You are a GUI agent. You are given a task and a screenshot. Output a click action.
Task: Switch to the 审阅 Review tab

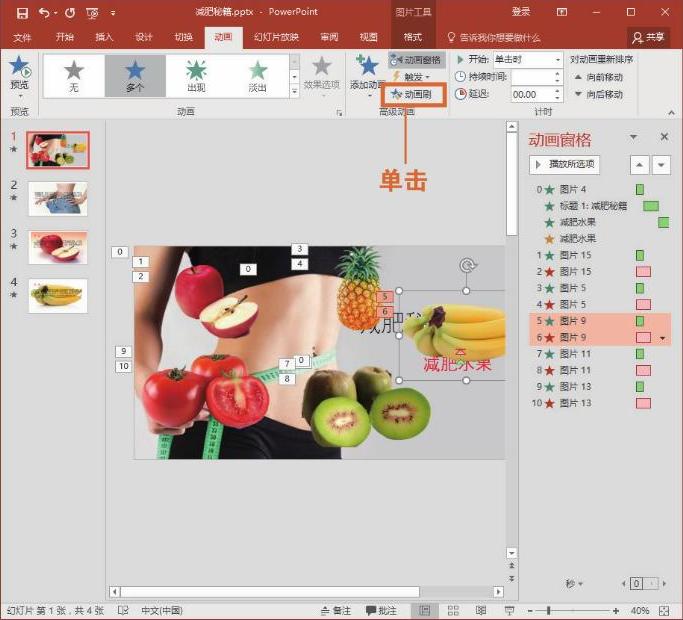pos(329,37)
